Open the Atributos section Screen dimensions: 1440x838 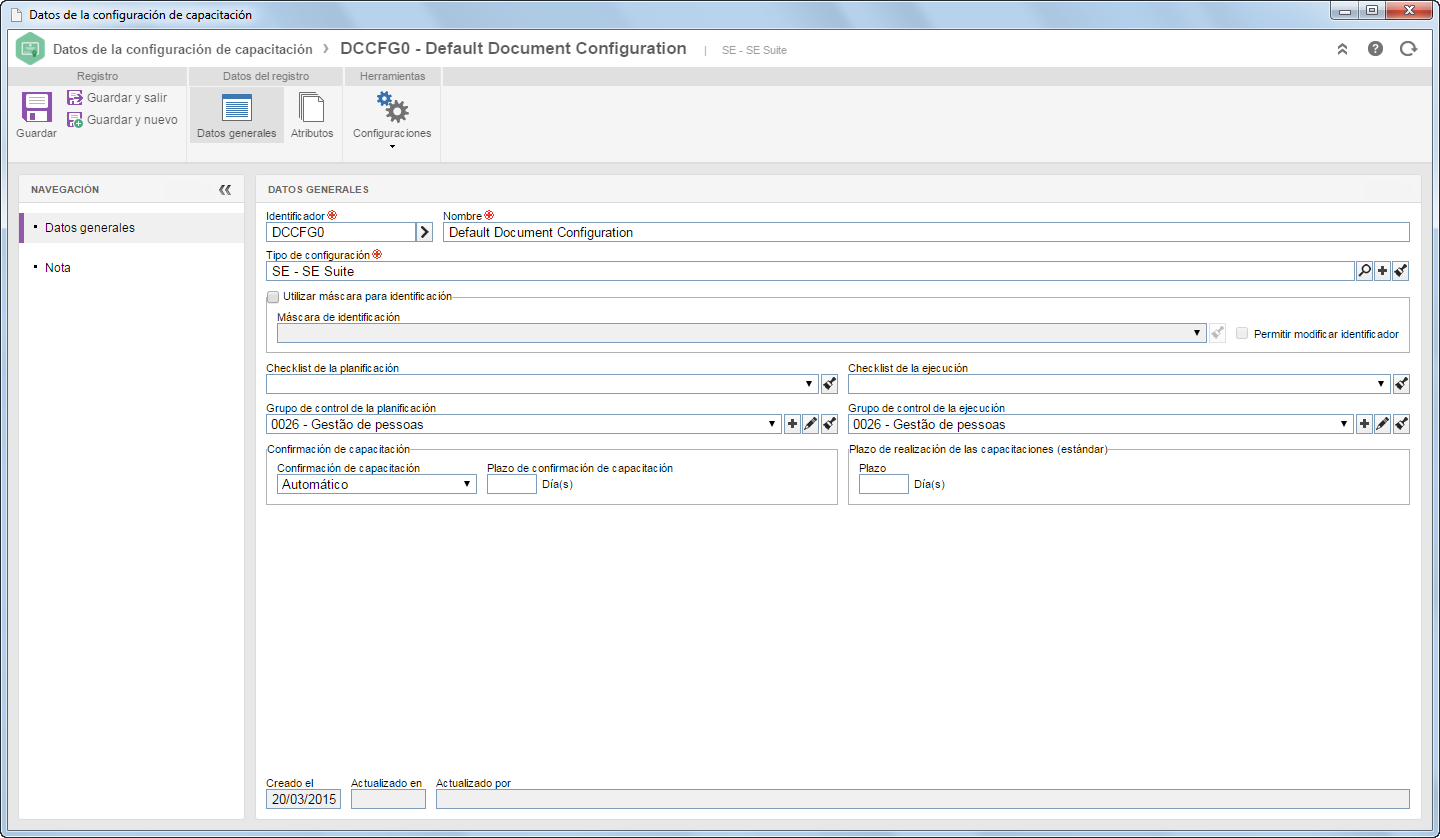pos(312,115)
